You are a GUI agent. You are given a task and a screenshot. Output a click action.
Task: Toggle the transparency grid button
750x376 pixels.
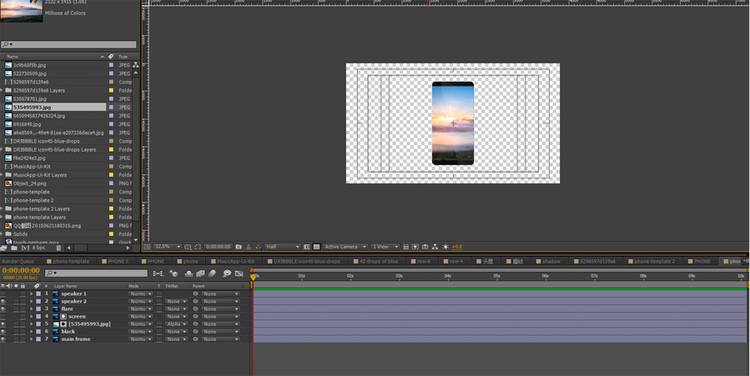(x=316, y=247)
